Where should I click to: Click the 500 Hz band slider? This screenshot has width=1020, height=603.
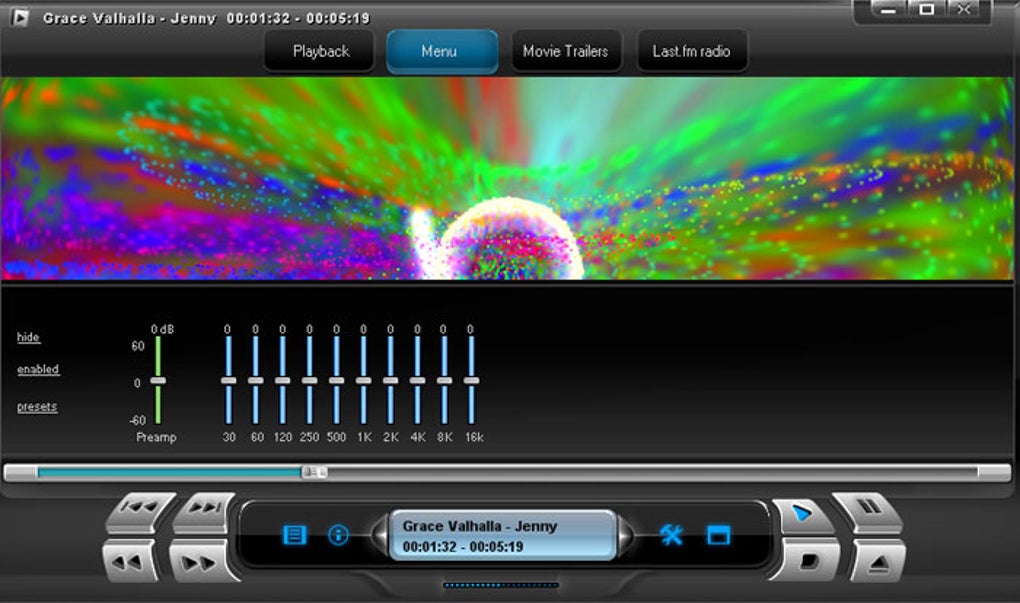pyautogui.click(x=336, y=381)
